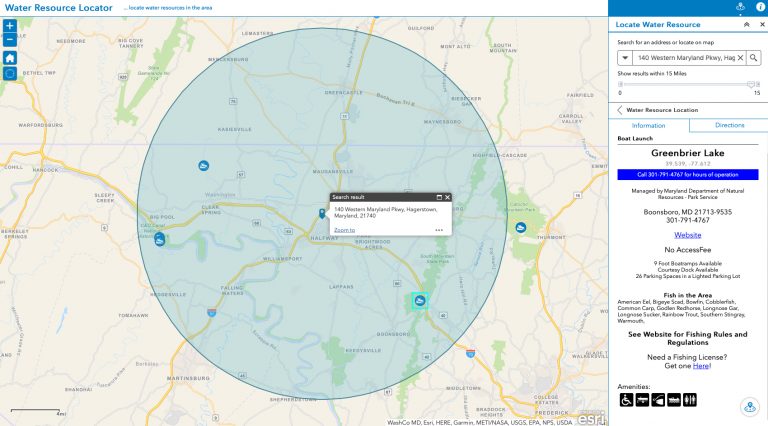Click the Amenities label
Screen dimensions: 768x426
pos(633,387)
